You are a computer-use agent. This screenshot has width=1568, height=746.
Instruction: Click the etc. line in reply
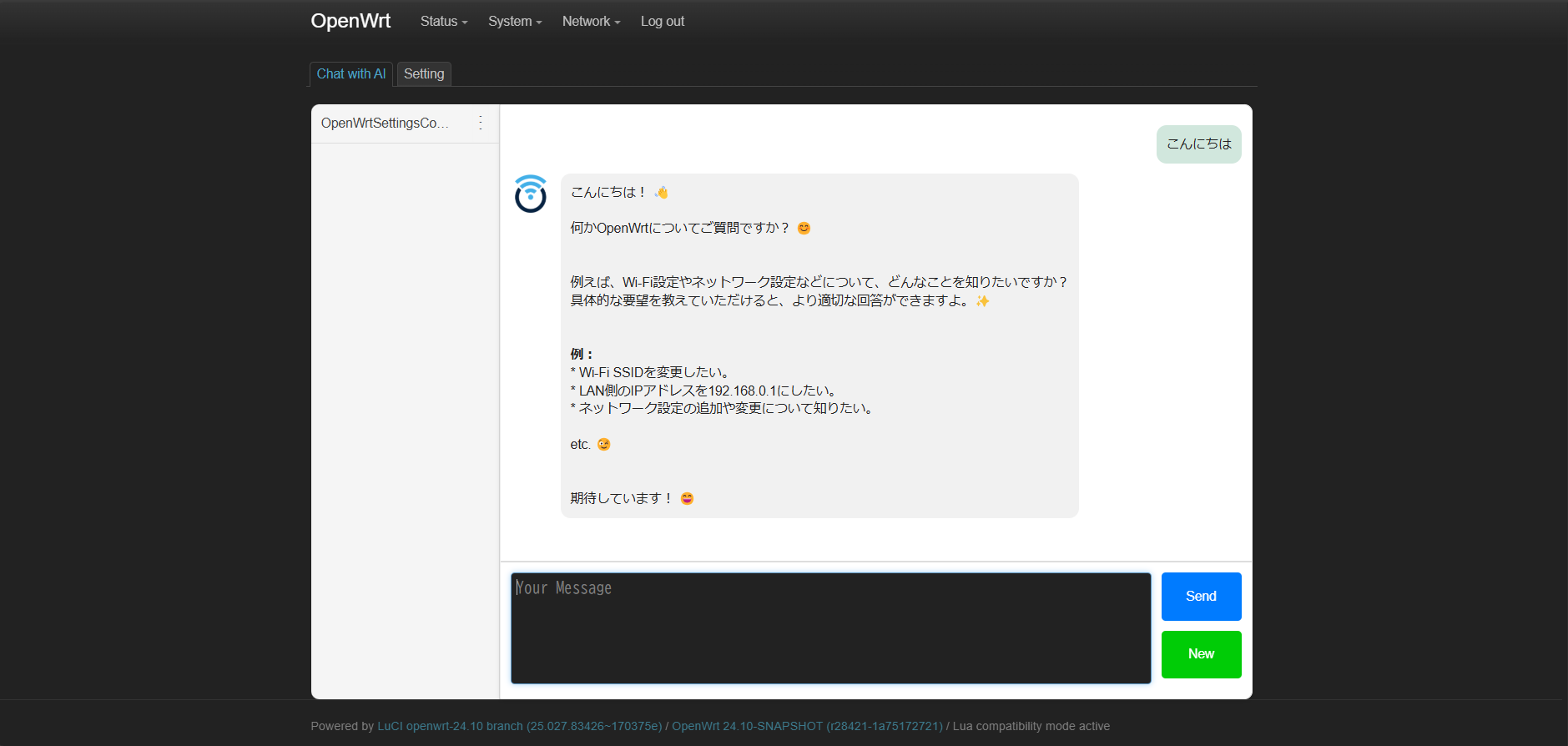pyautogui.click(x=590, y=445)
